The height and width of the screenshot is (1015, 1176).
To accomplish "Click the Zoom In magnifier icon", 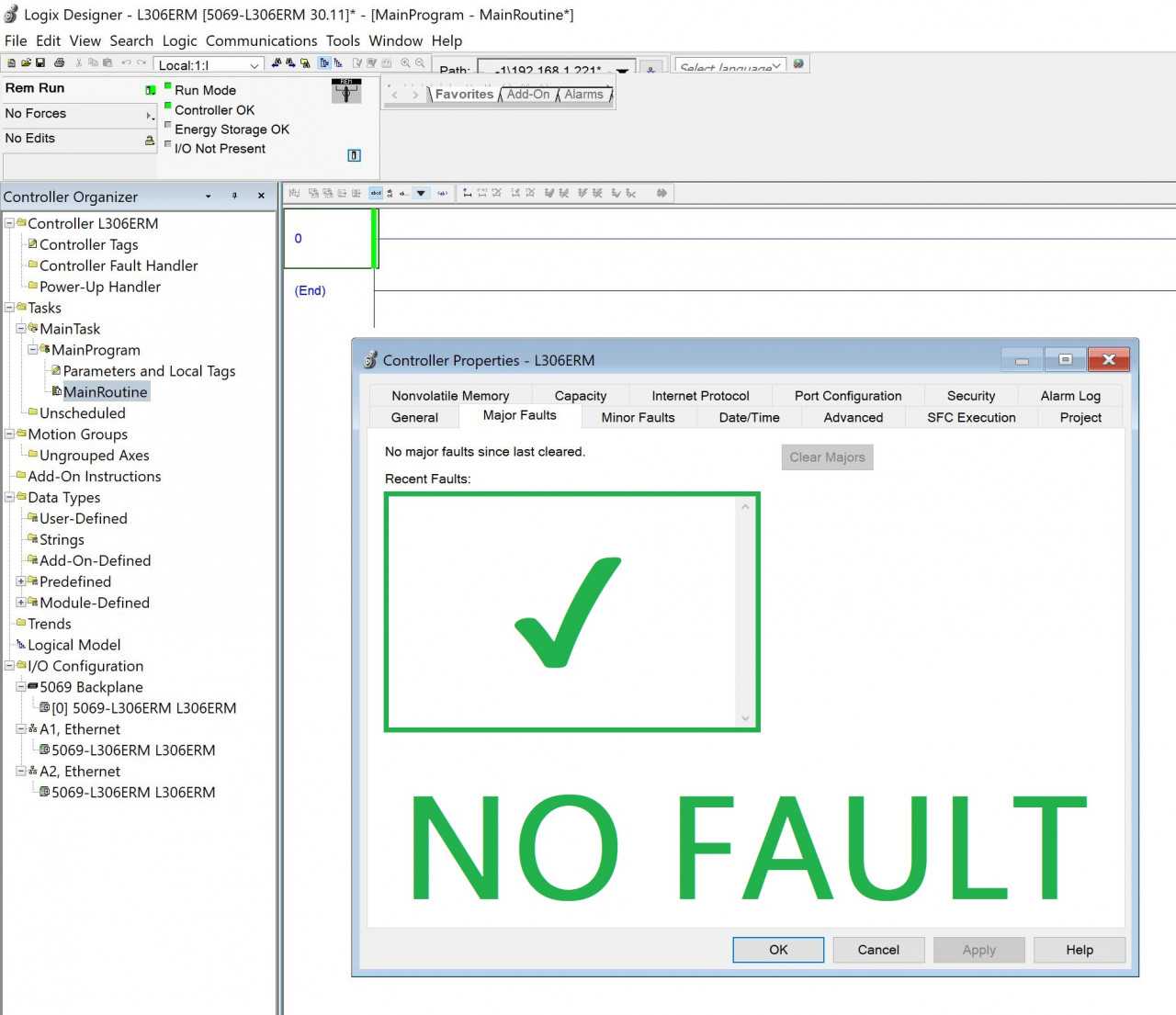I will click(x=405, y=63).
